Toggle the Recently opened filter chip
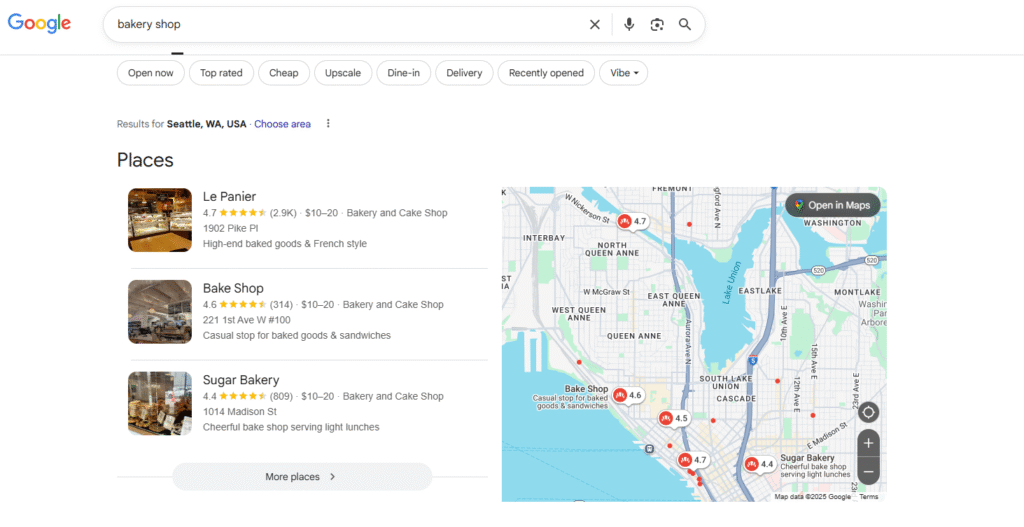The image size is (1024, 527). (546, 73)
